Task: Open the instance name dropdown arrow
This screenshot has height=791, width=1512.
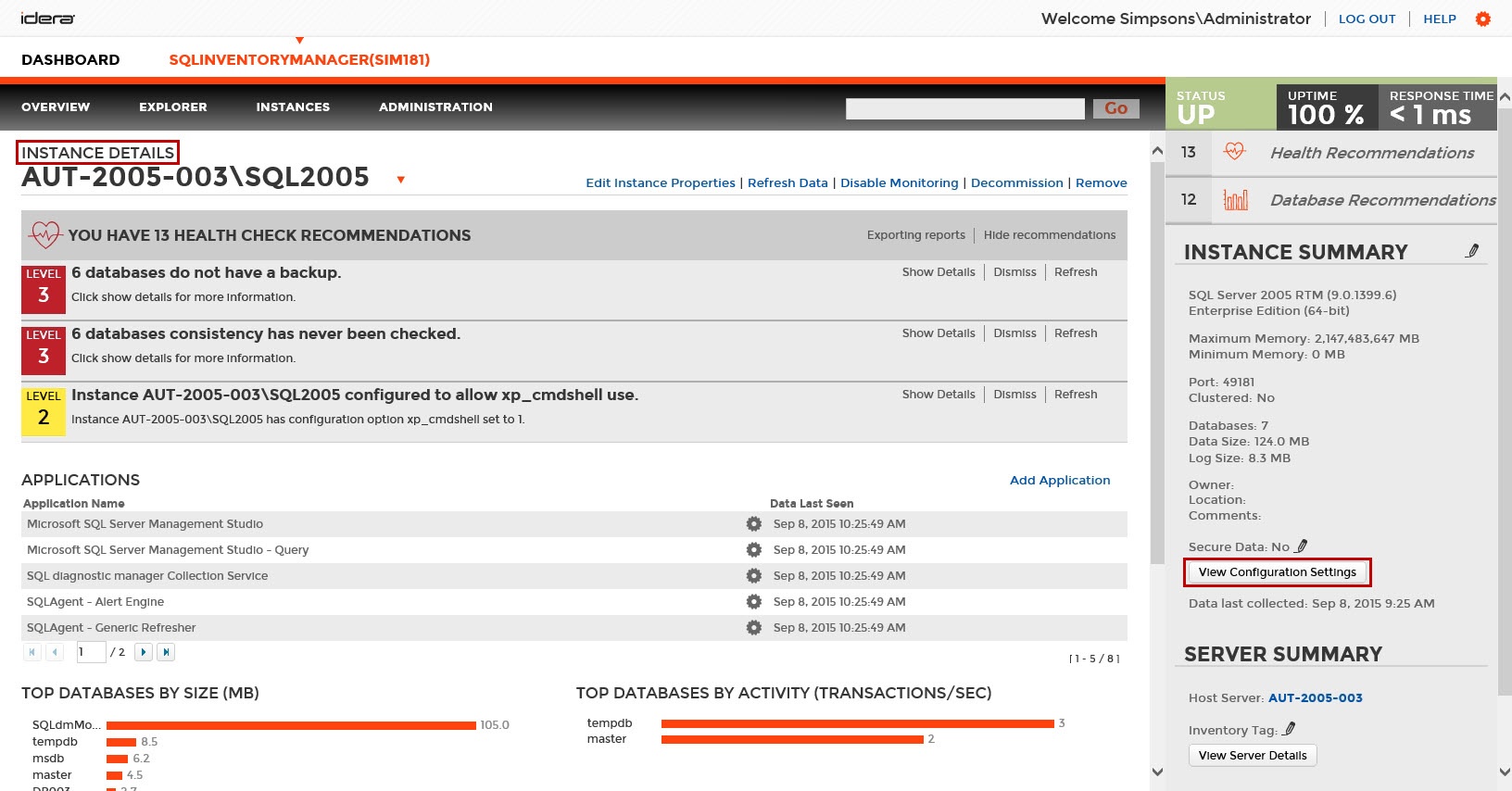Action: click(400, 180)
